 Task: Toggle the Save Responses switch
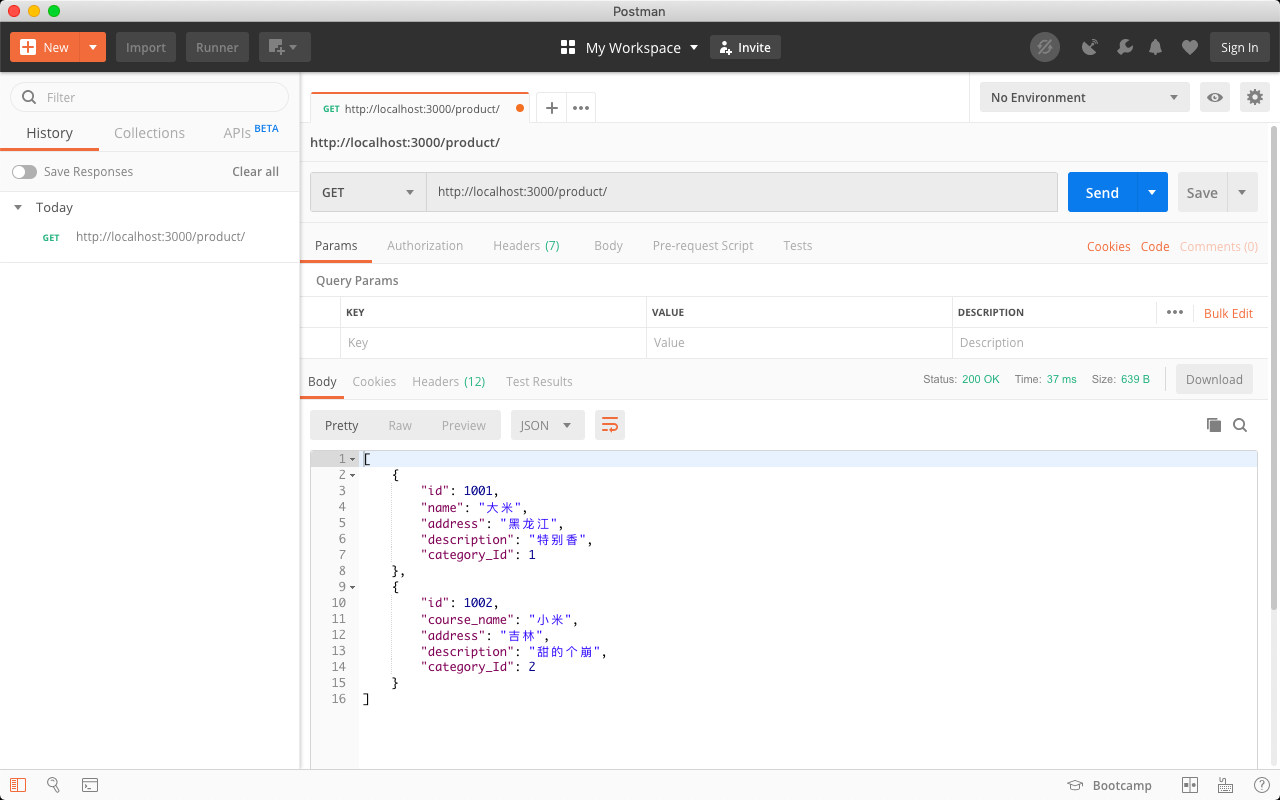tap(24, 172)
